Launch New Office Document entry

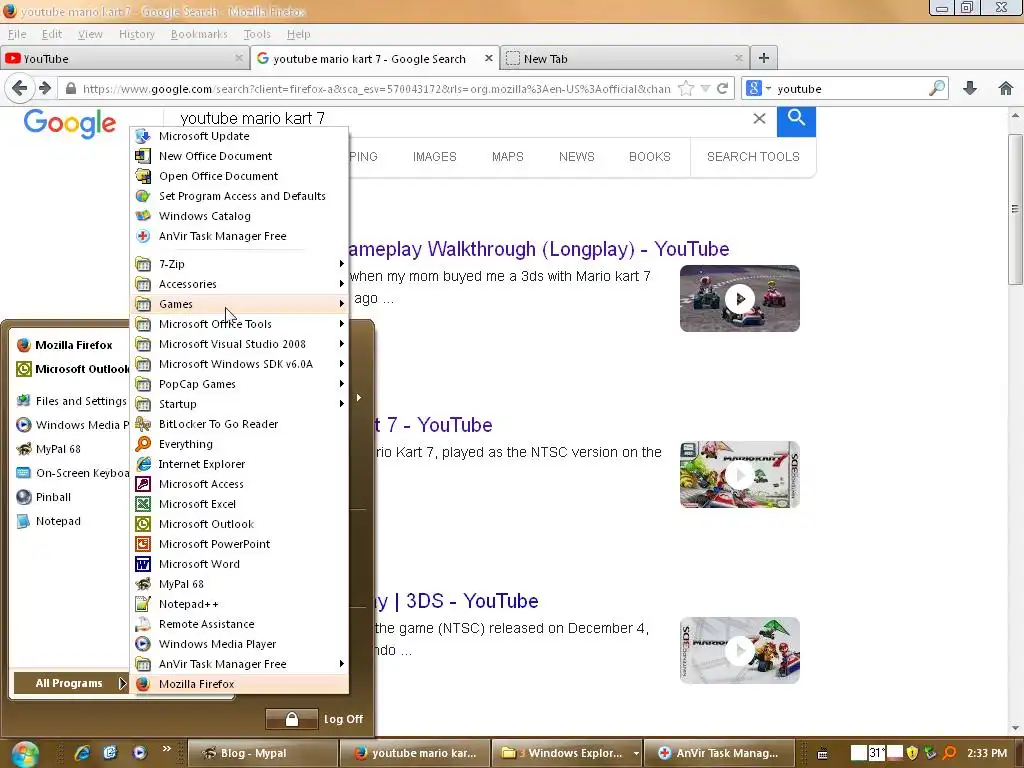coord(239,156)
